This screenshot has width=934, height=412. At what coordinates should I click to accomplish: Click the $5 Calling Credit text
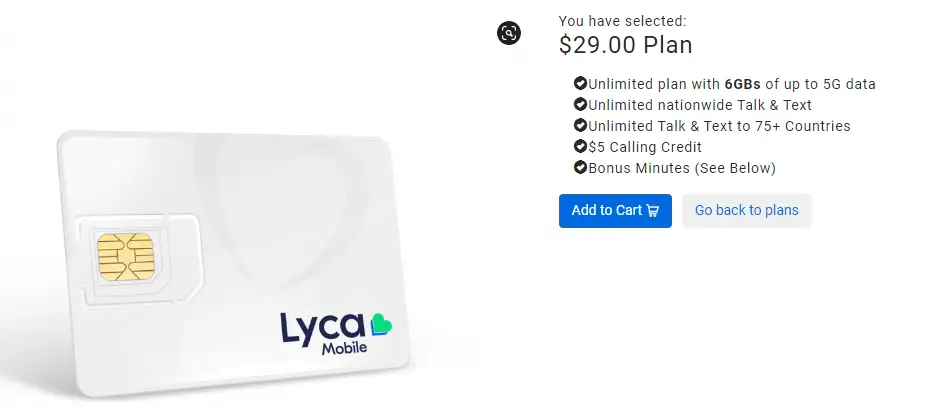point(645,147)
